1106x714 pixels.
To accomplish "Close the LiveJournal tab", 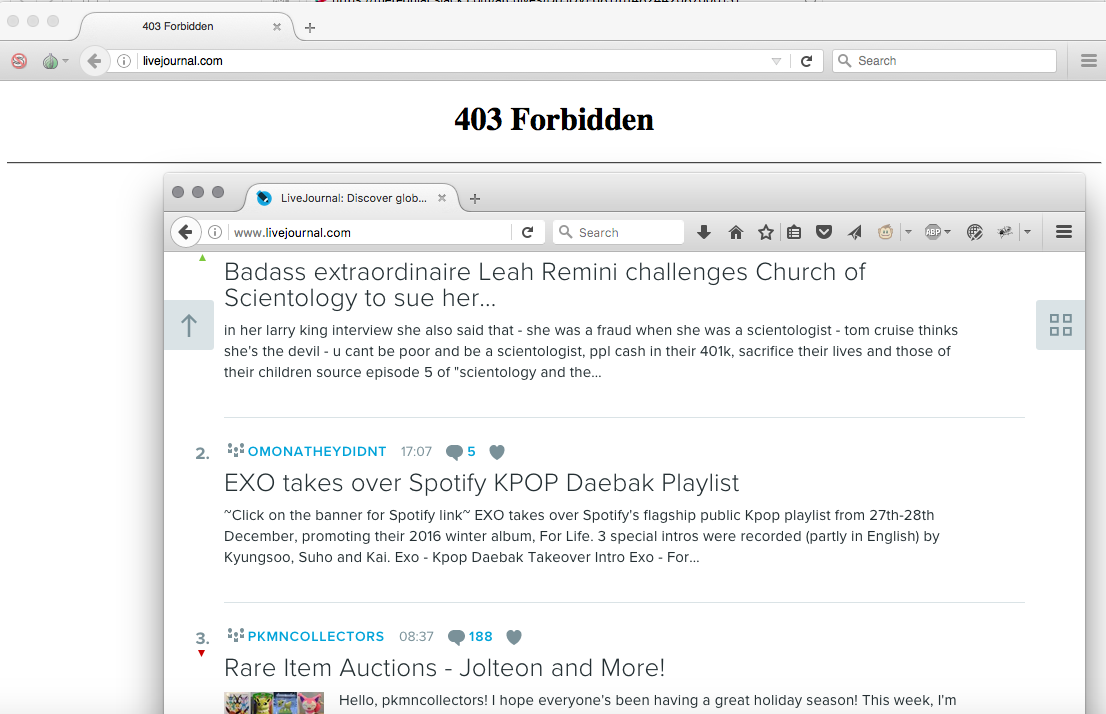I will click(x=442, y=198).
